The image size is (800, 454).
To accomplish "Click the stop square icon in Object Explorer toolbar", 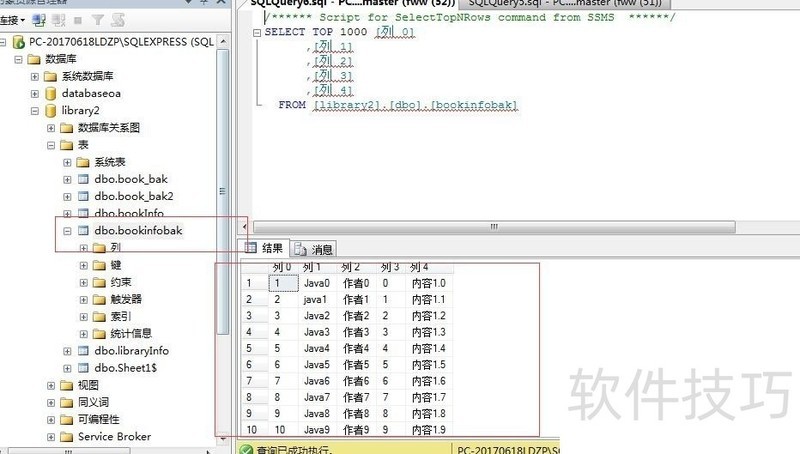I will (x=78, y=20).
